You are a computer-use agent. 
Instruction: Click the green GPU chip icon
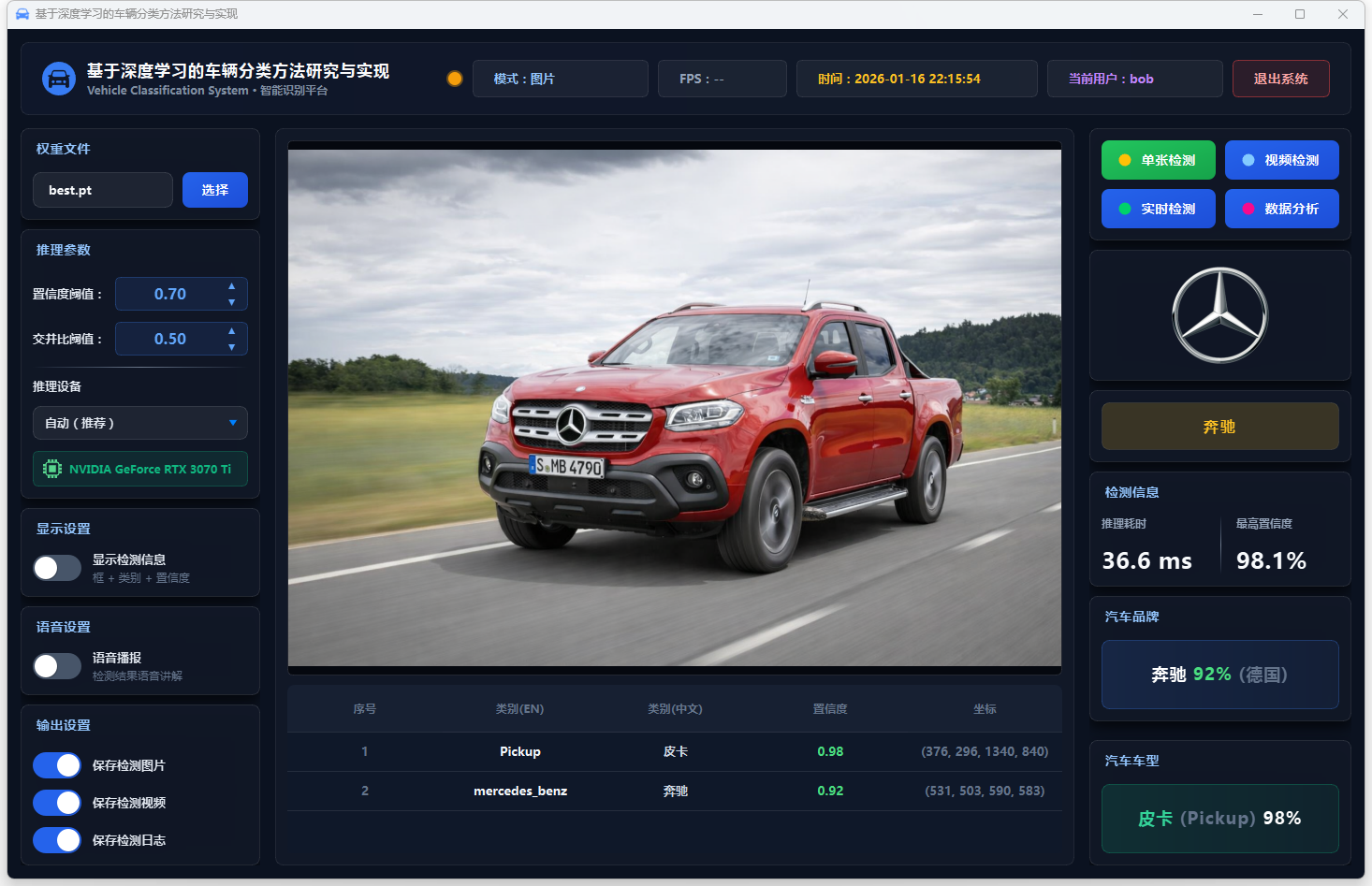[x=52, y=469]
